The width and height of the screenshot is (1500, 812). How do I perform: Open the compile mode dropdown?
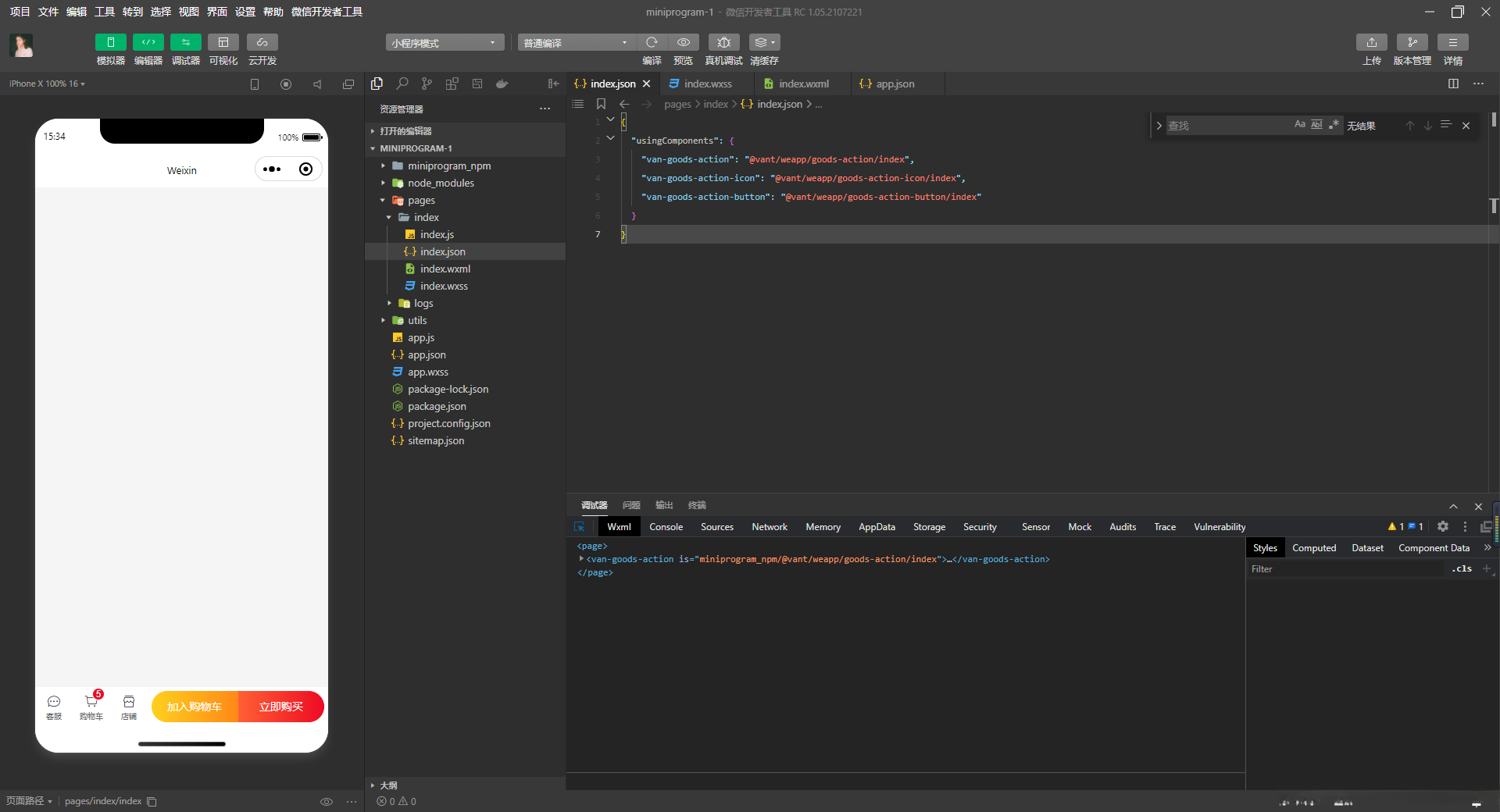576,43
